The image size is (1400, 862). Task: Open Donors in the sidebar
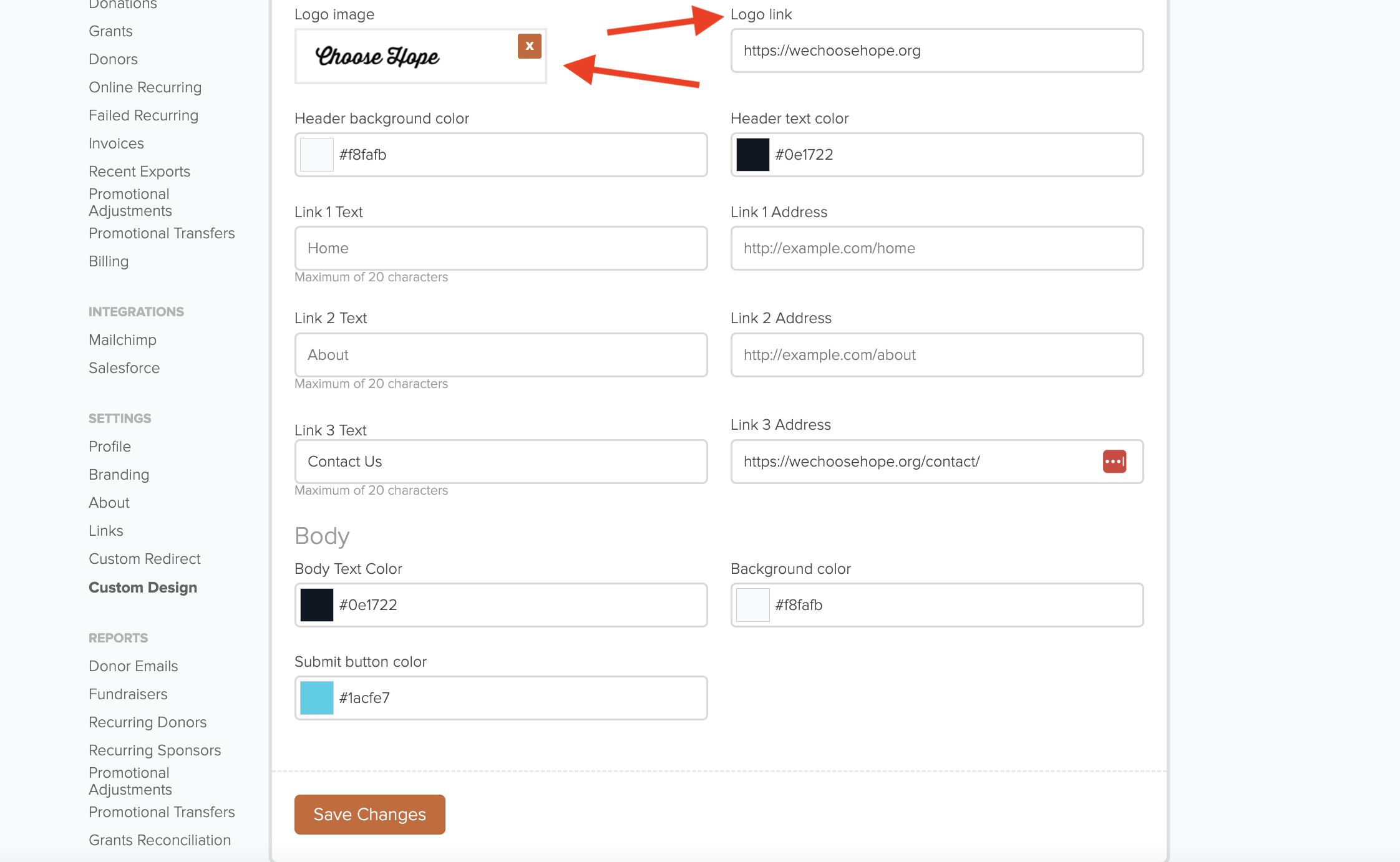[113, 59]
